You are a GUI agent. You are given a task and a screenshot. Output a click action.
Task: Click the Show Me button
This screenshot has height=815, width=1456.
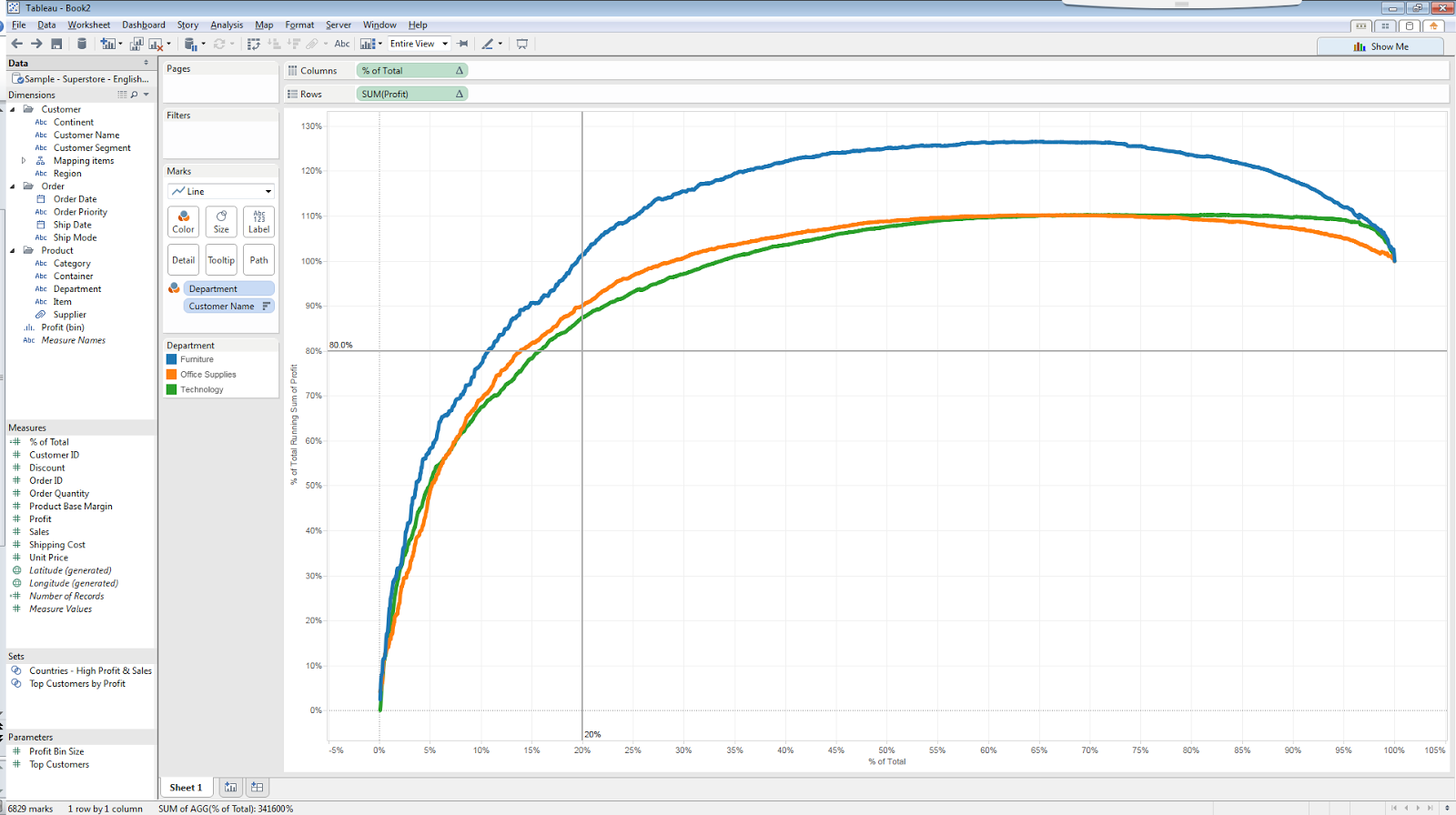[x=1380, y=46]
